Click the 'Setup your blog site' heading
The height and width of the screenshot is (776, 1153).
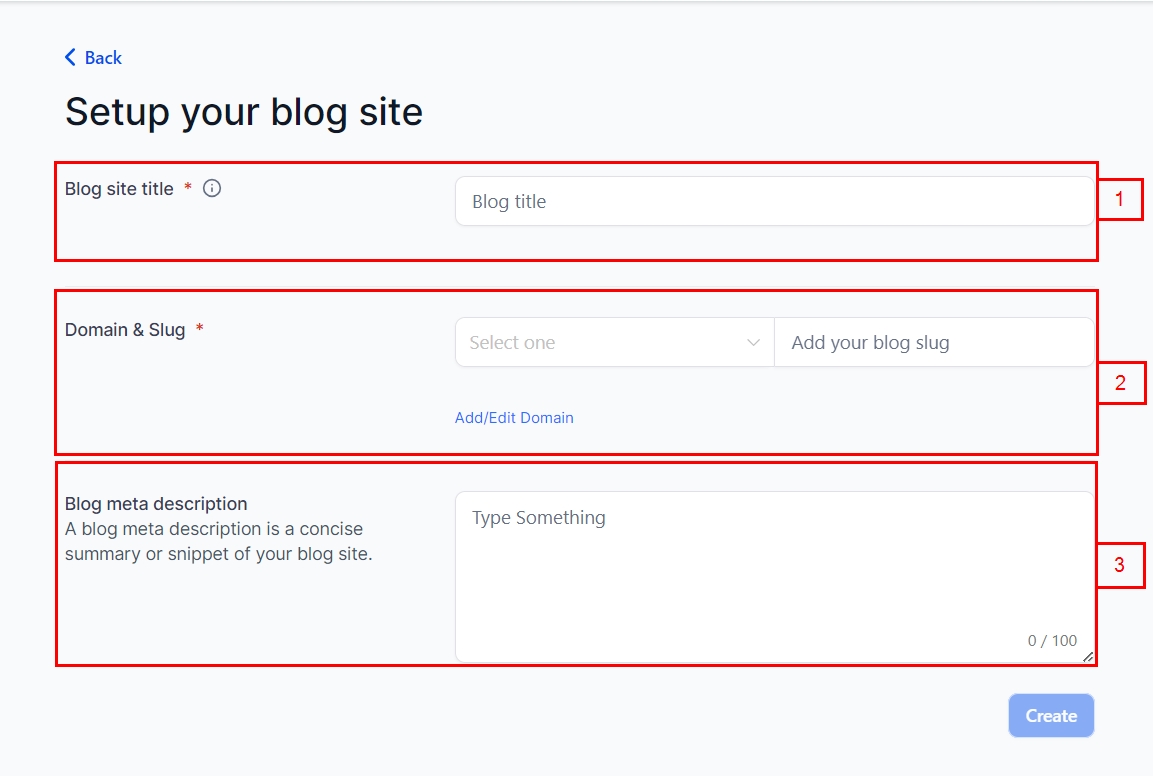244,112
